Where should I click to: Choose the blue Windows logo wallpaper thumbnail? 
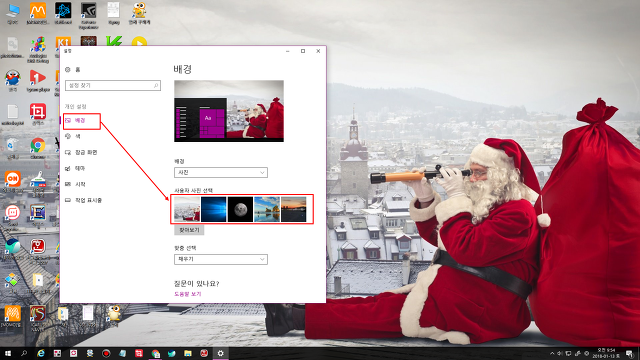click(213, 209)
